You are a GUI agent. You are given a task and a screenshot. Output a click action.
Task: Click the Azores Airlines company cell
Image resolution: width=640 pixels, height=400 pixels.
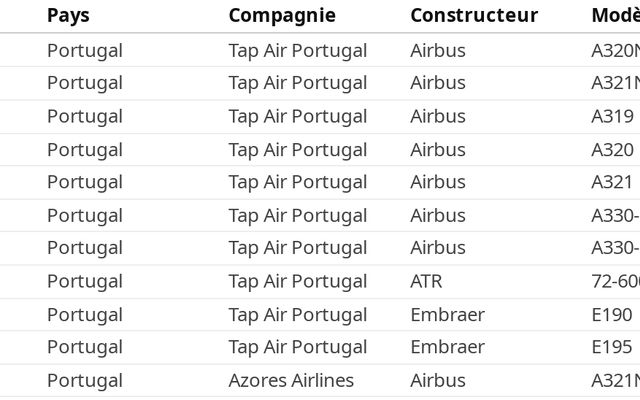(x=291, y=380)
